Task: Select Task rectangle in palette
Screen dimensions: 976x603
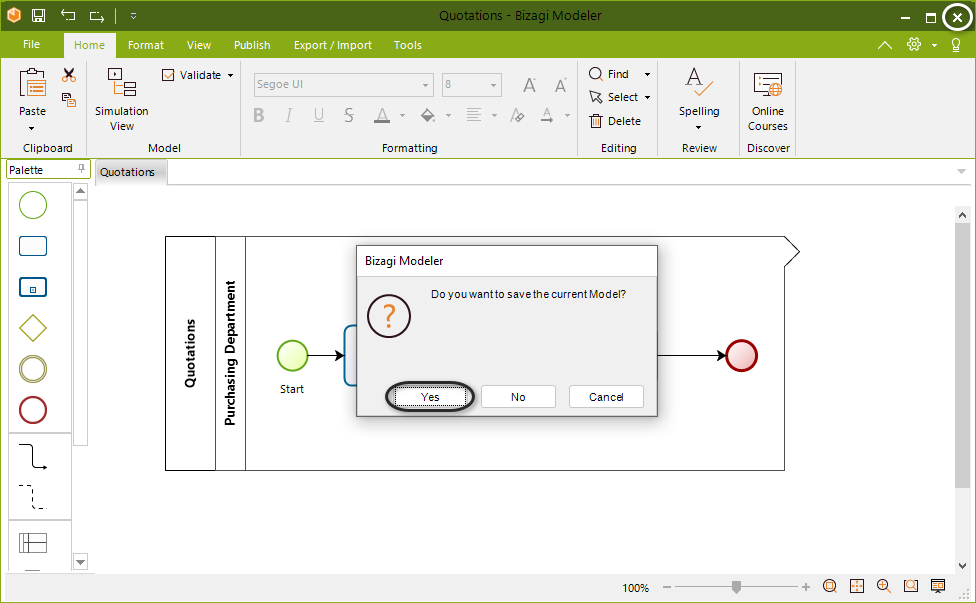Action: click(33, 246)
